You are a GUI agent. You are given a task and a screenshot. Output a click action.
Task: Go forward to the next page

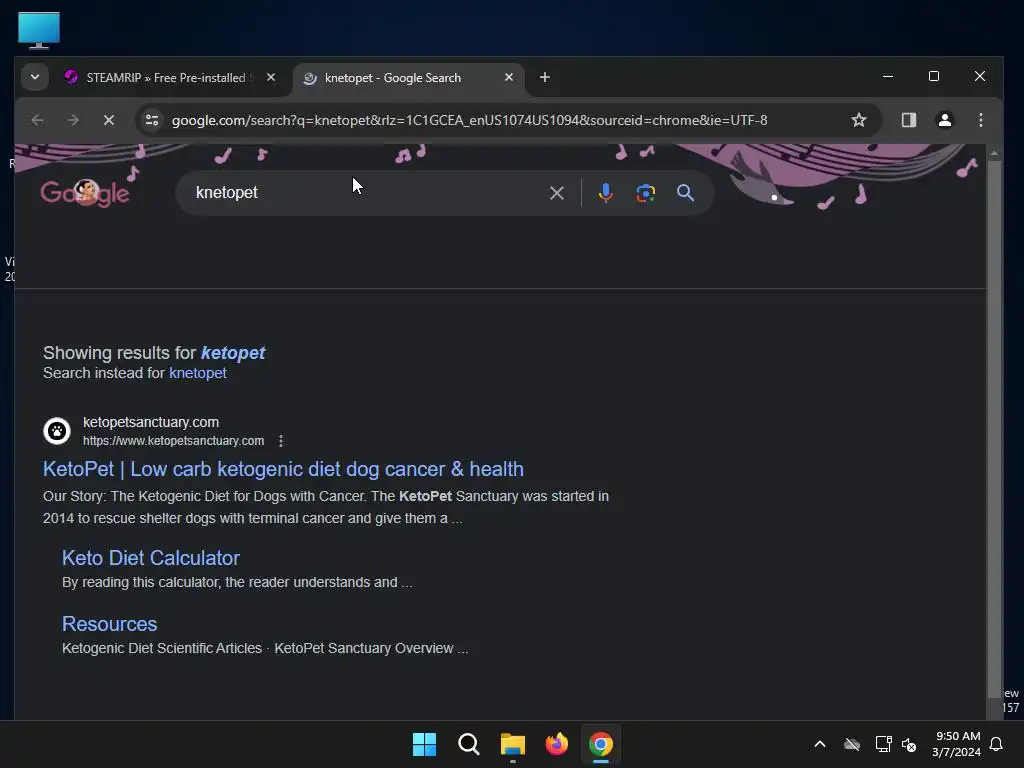[73, 120]
